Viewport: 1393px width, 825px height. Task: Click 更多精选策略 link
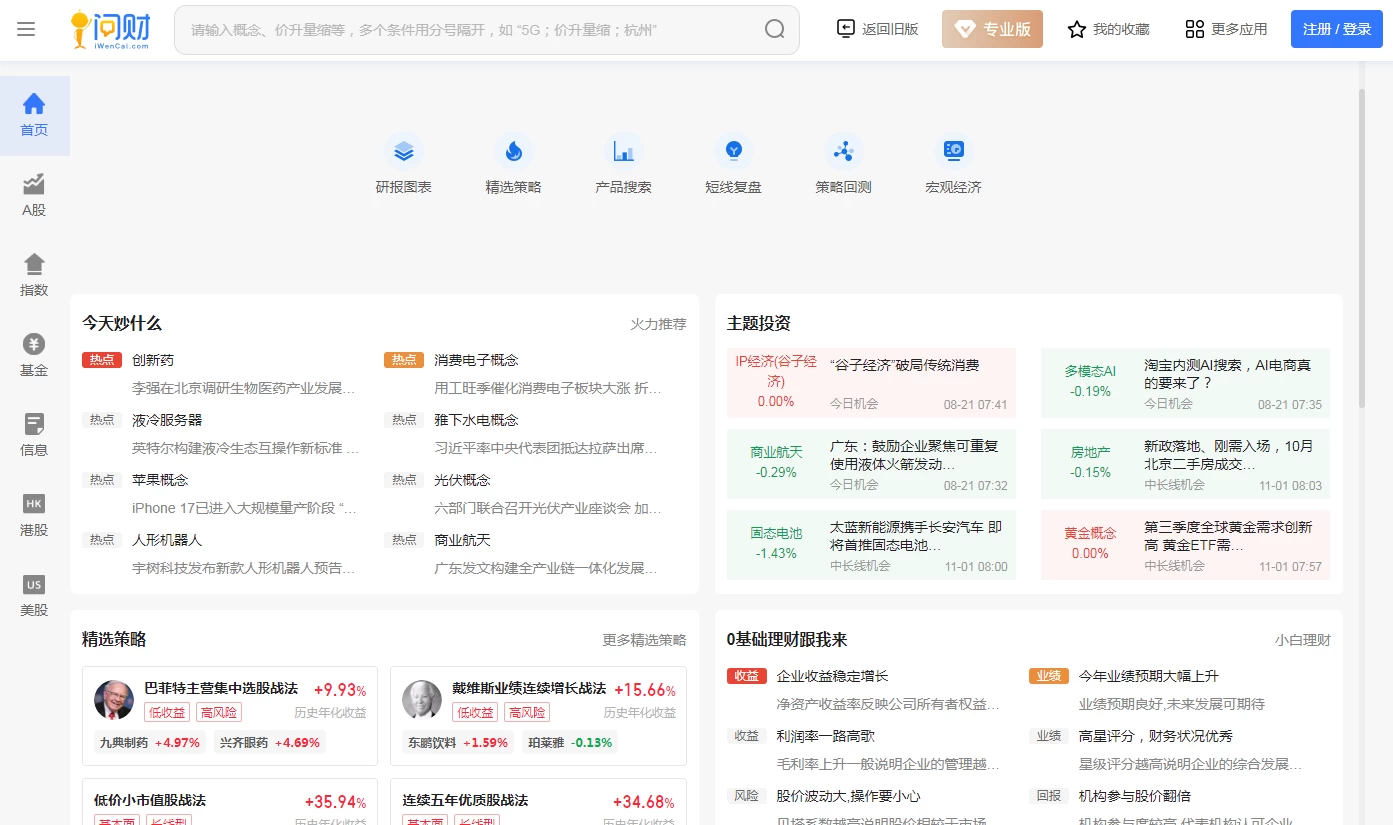[x=644, y=640]
